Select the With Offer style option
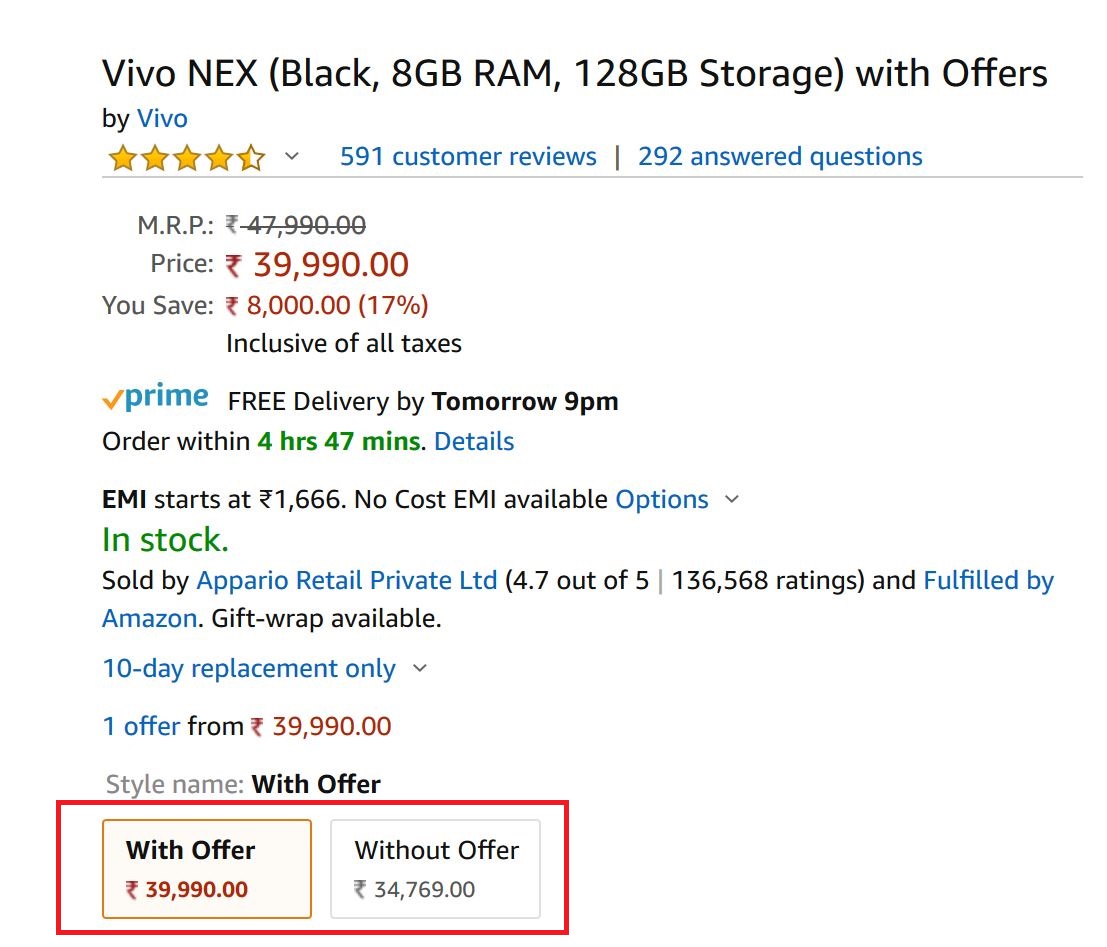The height and width of the screenshot is (947, 1107). click(x=207, y=869)
